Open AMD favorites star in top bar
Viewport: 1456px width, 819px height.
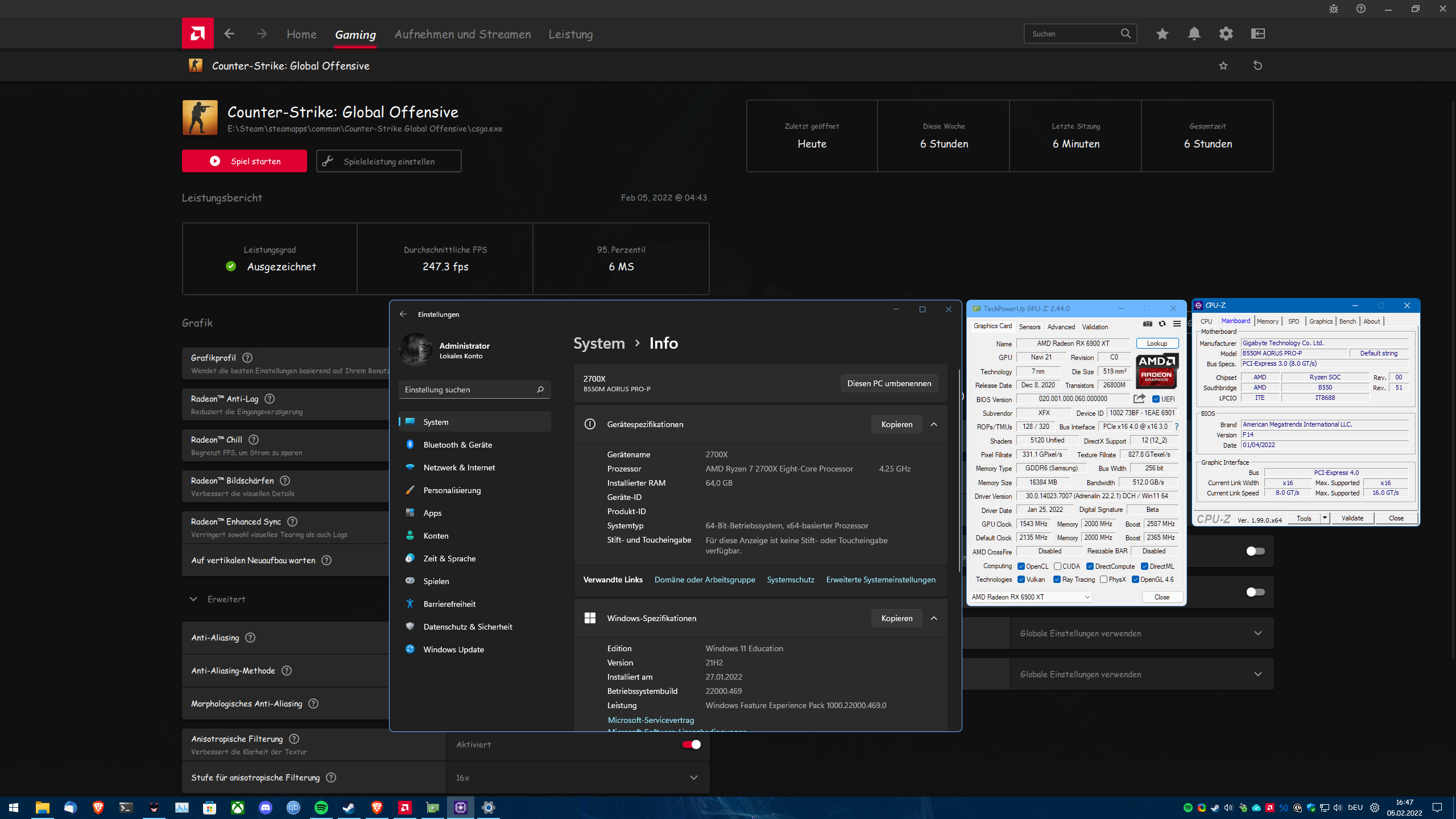pyautogui.click(x=1162, y=34)
